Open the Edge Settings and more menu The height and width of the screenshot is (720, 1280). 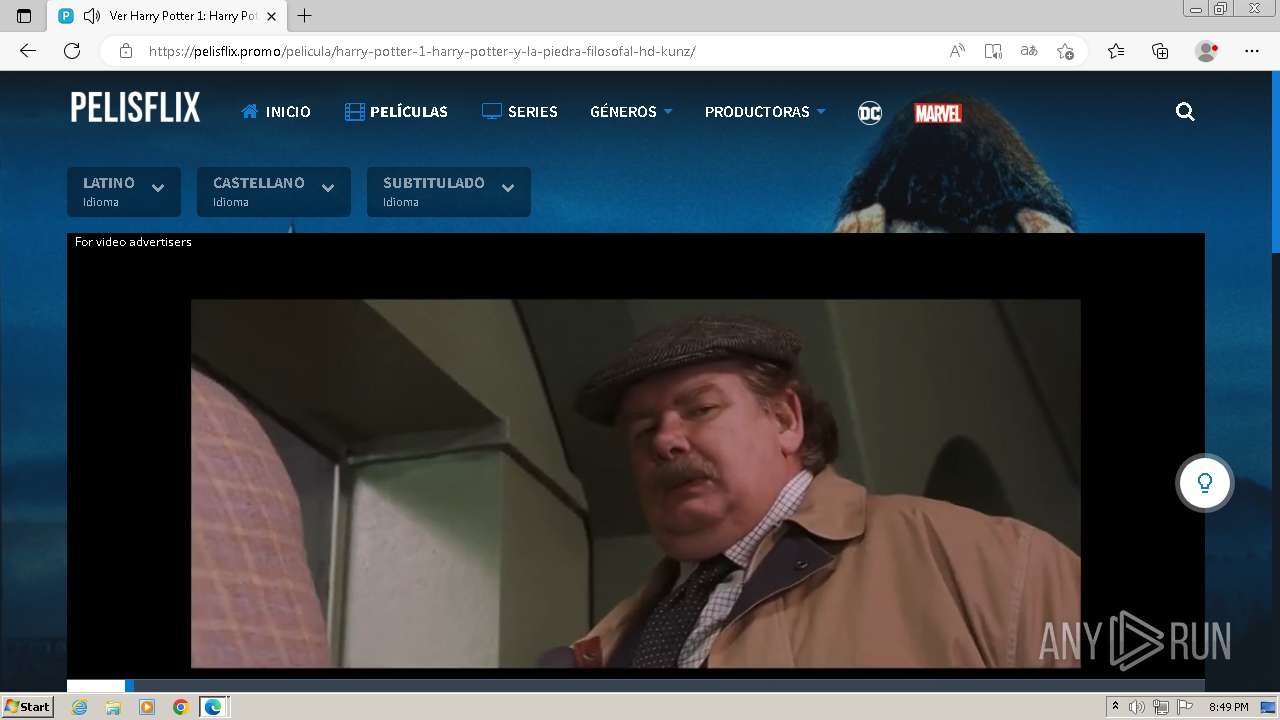tap(1252, 51)
